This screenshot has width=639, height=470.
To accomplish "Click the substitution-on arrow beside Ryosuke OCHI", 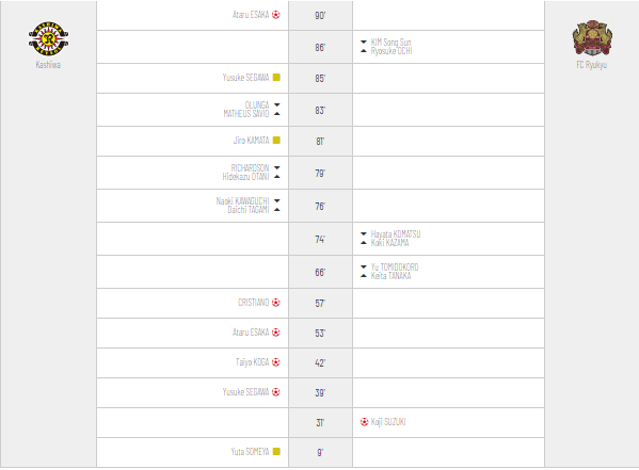I will [x=364, y=51].
